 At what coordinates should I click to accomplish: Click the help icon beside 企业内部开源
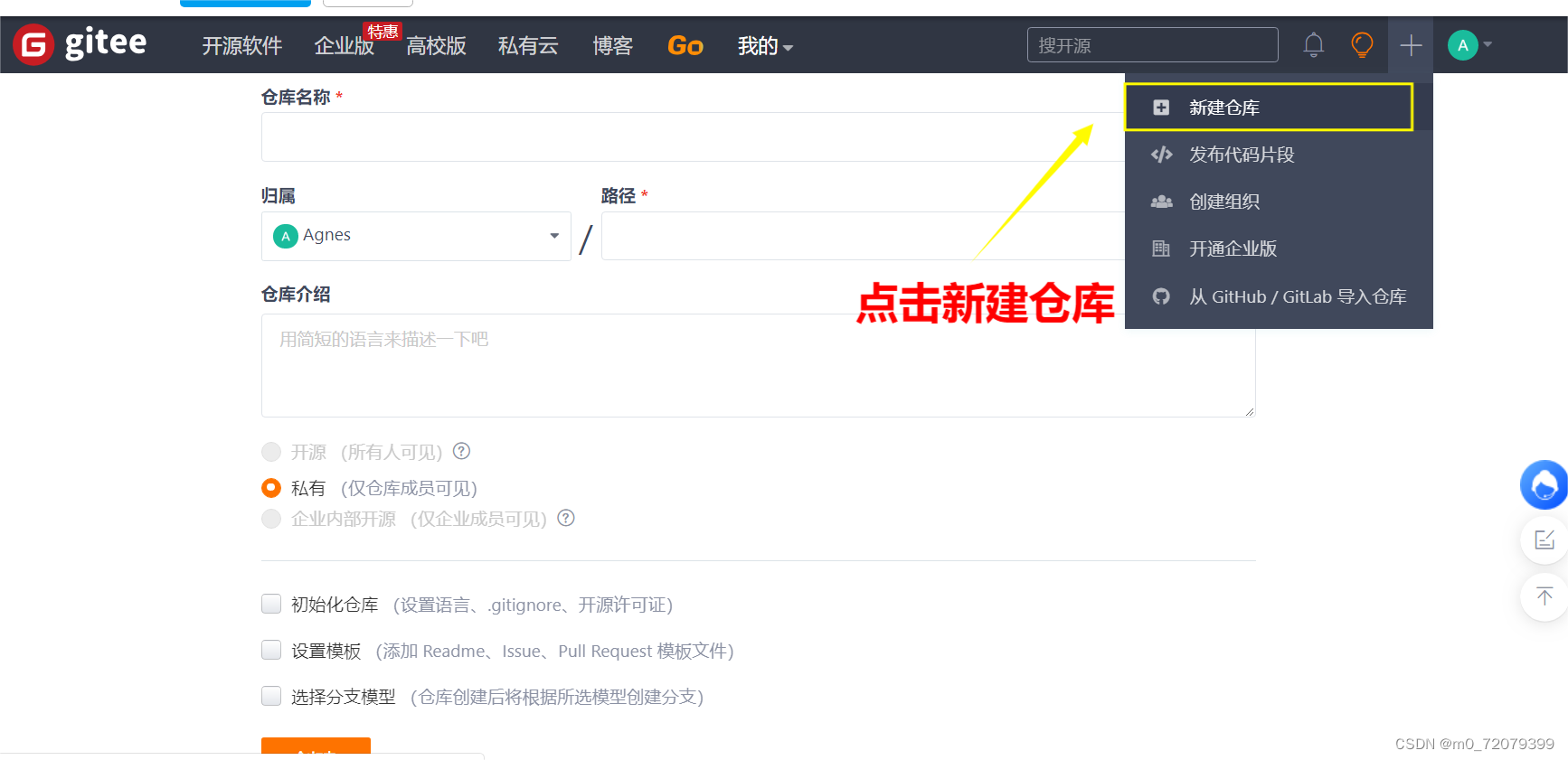[566, 518]
